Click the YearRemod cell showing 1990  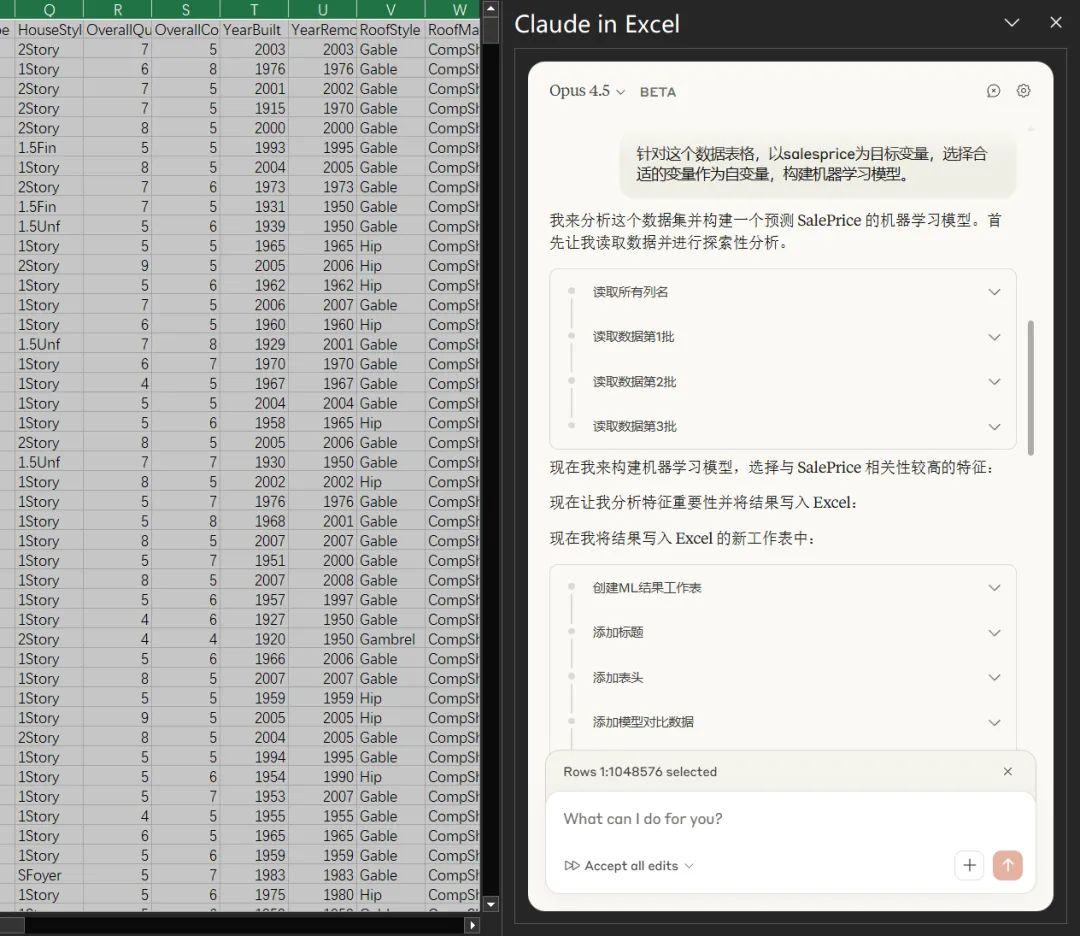coord(322,777)
